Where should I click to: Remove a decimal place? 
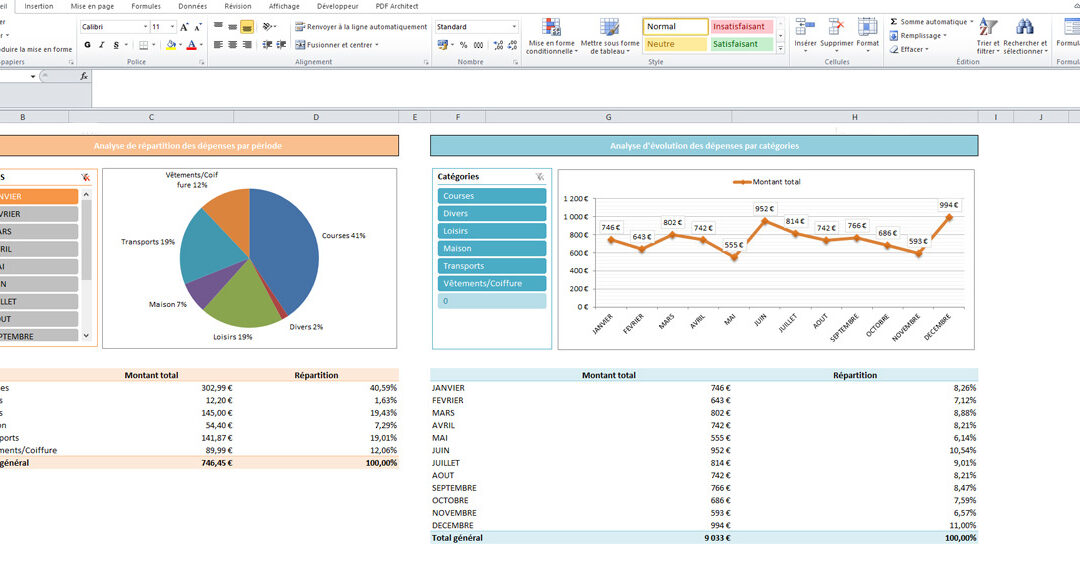tap(512, 45)
